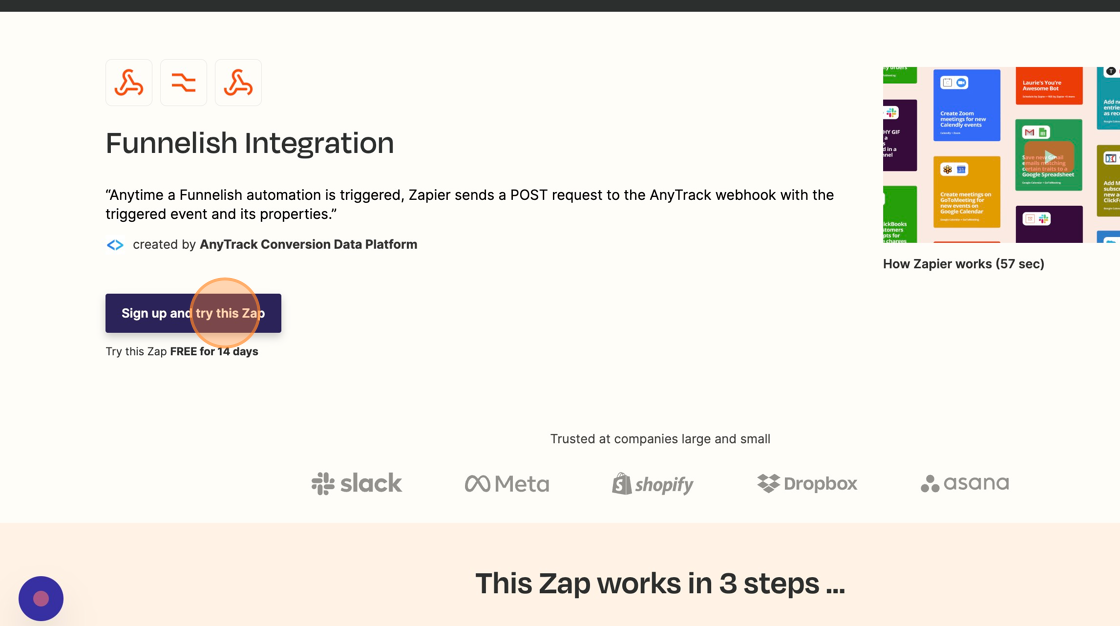This screenshot has width=1120, height=626.
Task: Click the blue Create Zoom meetings card
Action: click(966, 105)
